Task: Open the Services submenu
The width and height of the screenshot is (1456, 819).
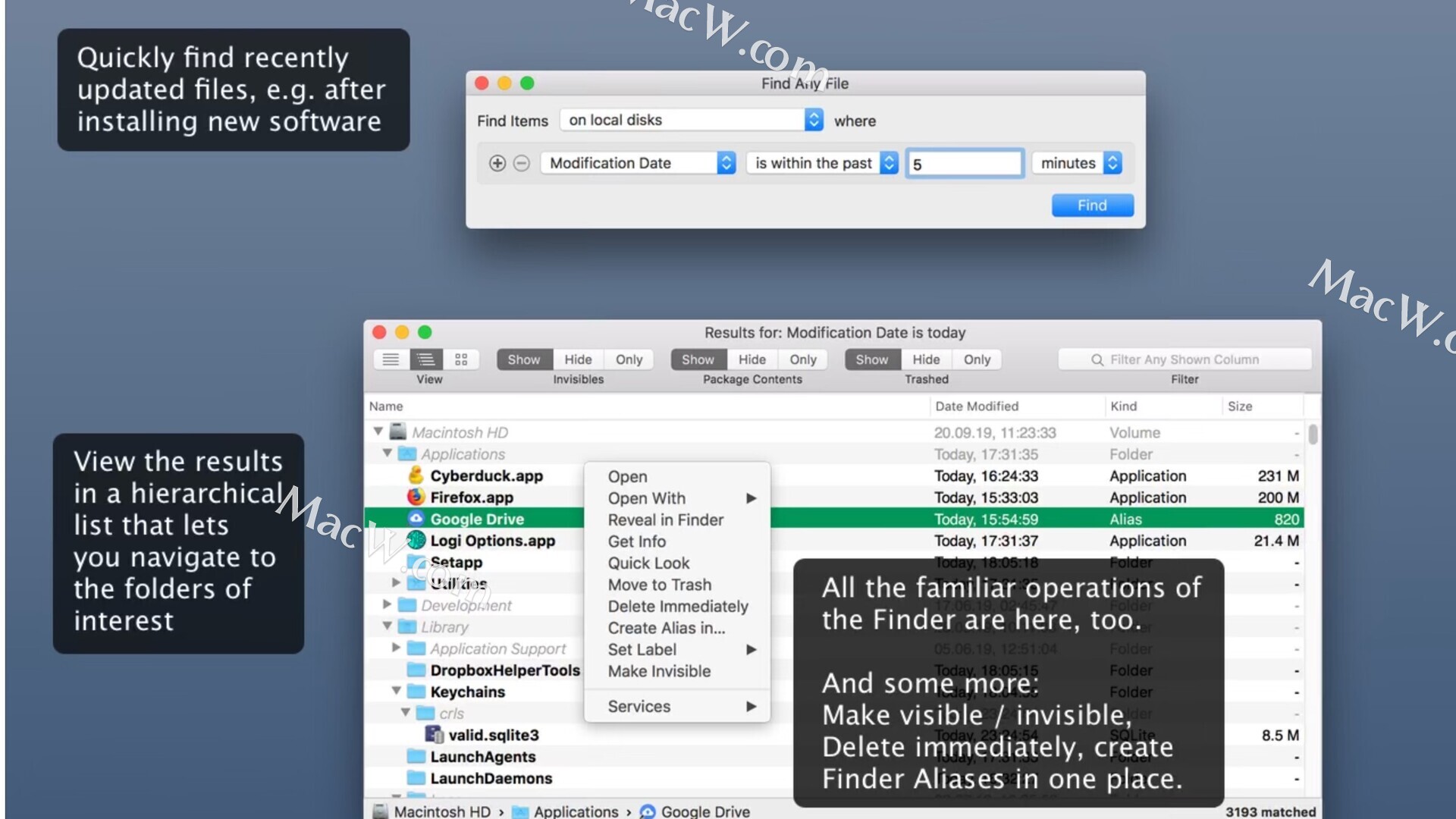Action: pos(677,706)
